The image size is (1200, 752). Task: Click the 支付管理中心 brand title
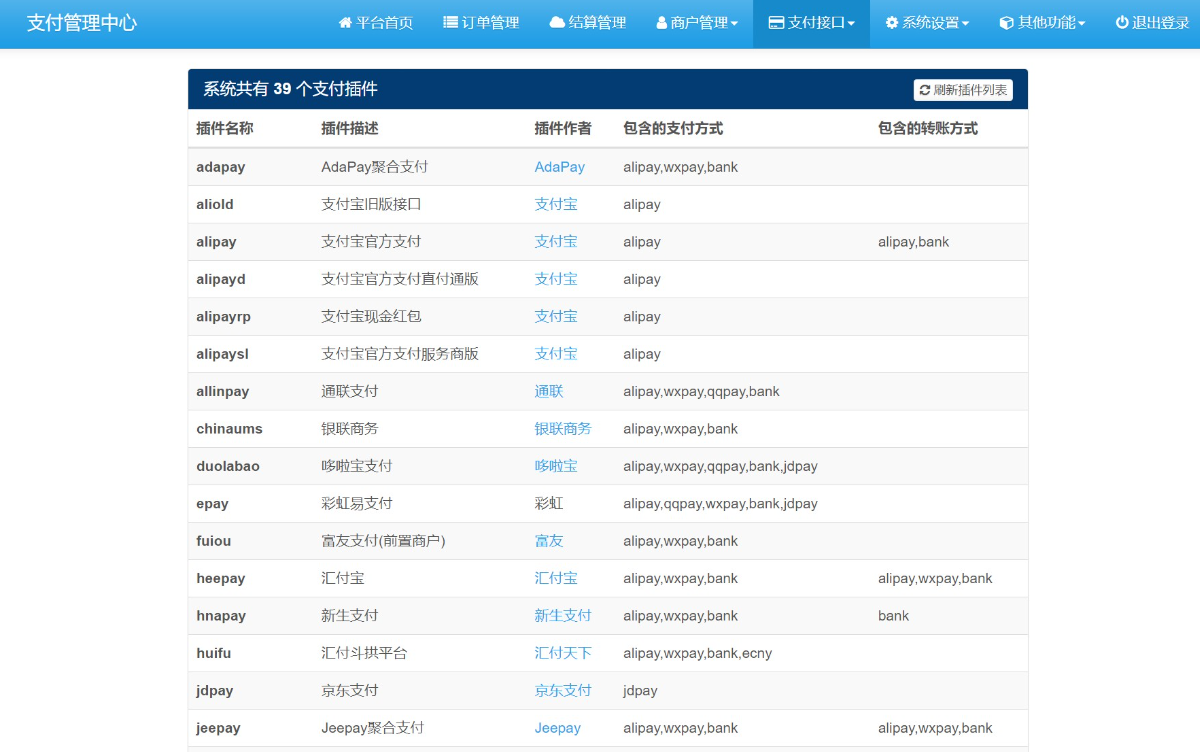coord(82,23)
